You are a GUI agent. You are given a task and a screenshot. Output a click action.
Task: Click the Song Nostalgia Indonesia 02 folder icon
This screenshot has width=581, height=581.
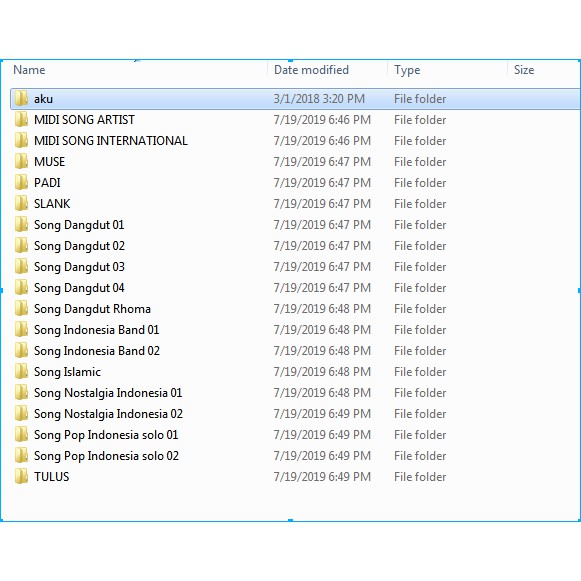point(21,414)
